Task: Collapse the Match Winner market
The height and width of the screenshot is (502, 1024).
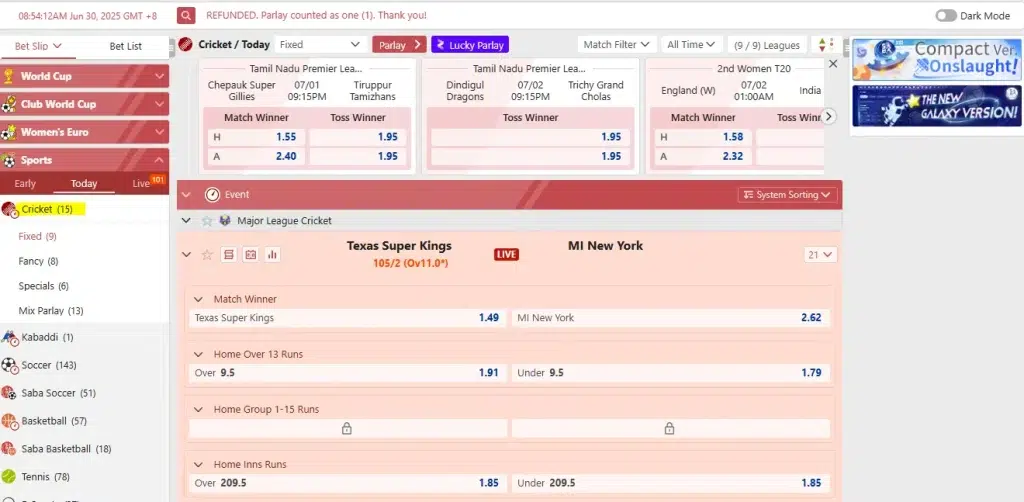Action: 198,299
